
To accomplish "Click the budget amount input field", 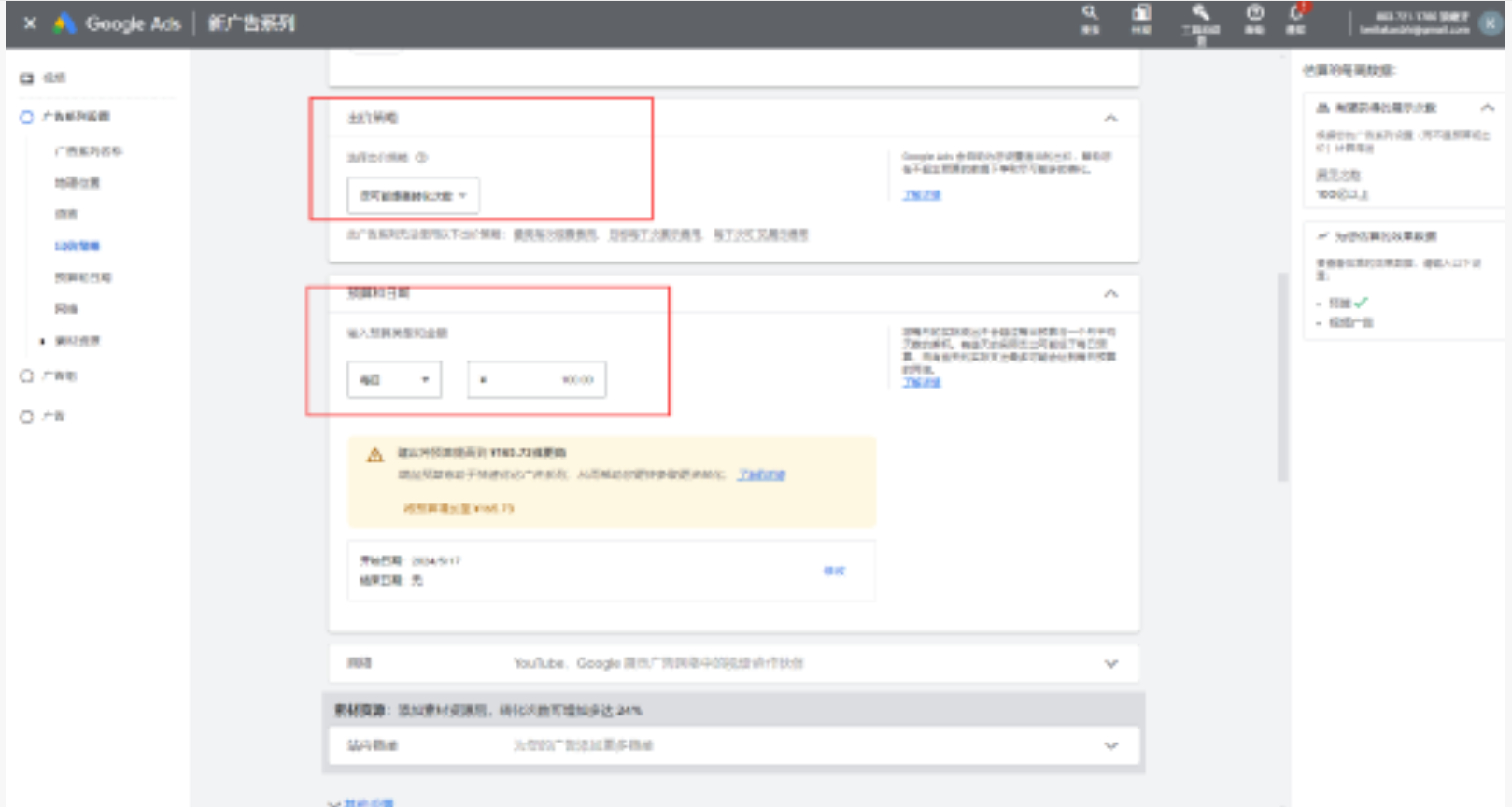I will [537, 380].
